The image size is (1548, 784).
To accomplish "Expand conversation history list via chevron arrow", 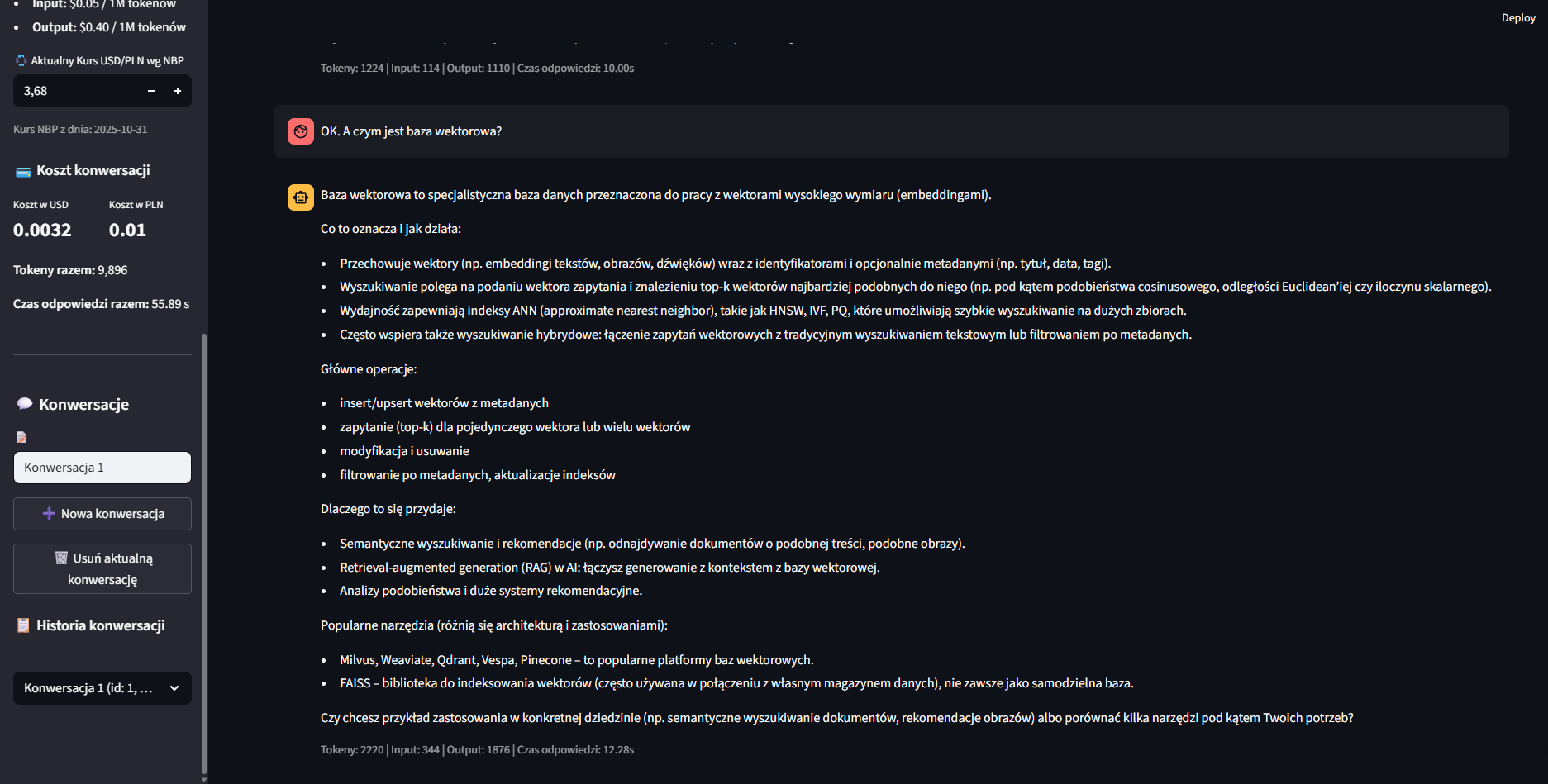I will pos(174,688).
